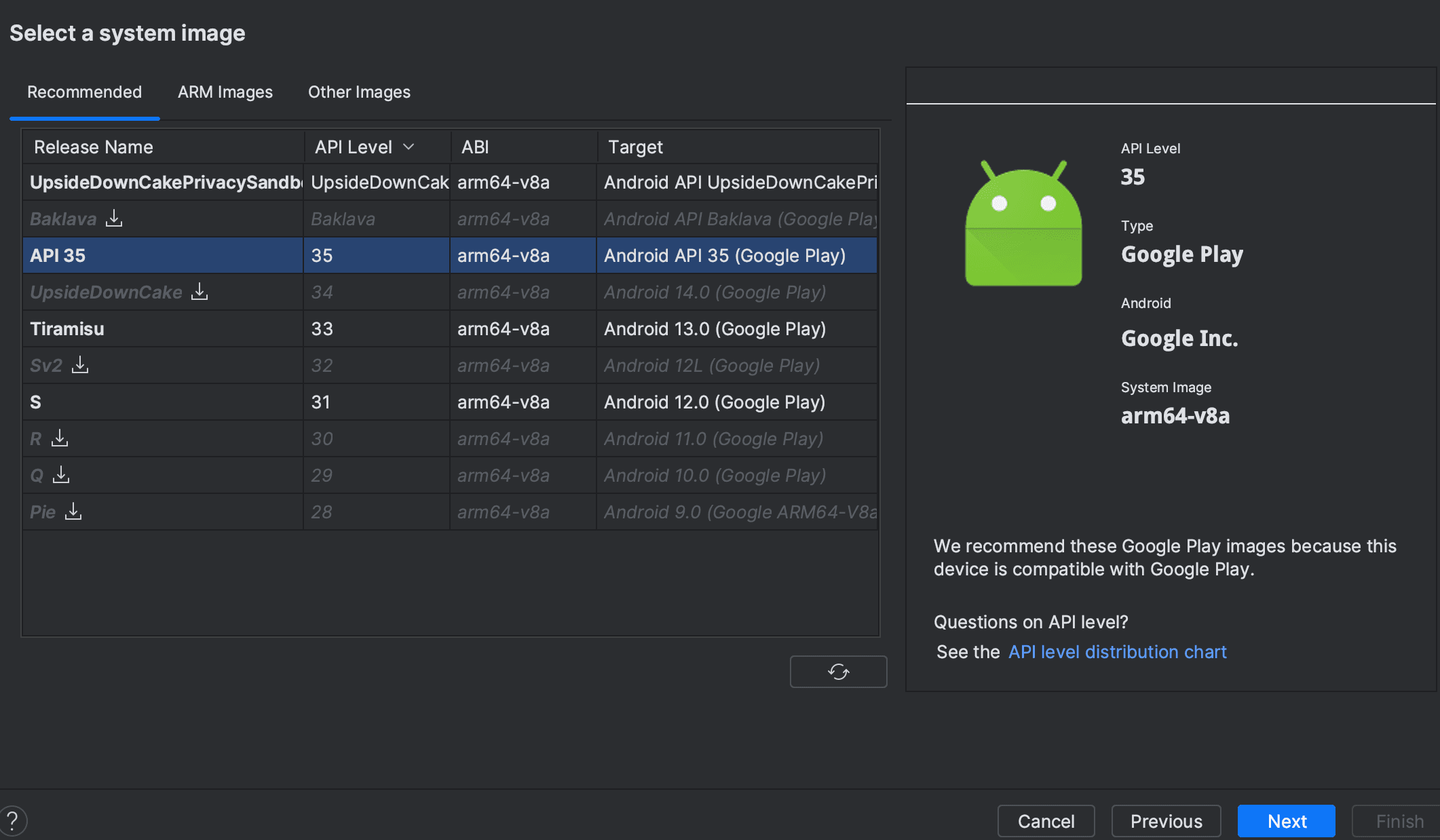The height and width of the screenshot is (840, 1440).
Task: Refresh the system image list
Action: point(838,672)
